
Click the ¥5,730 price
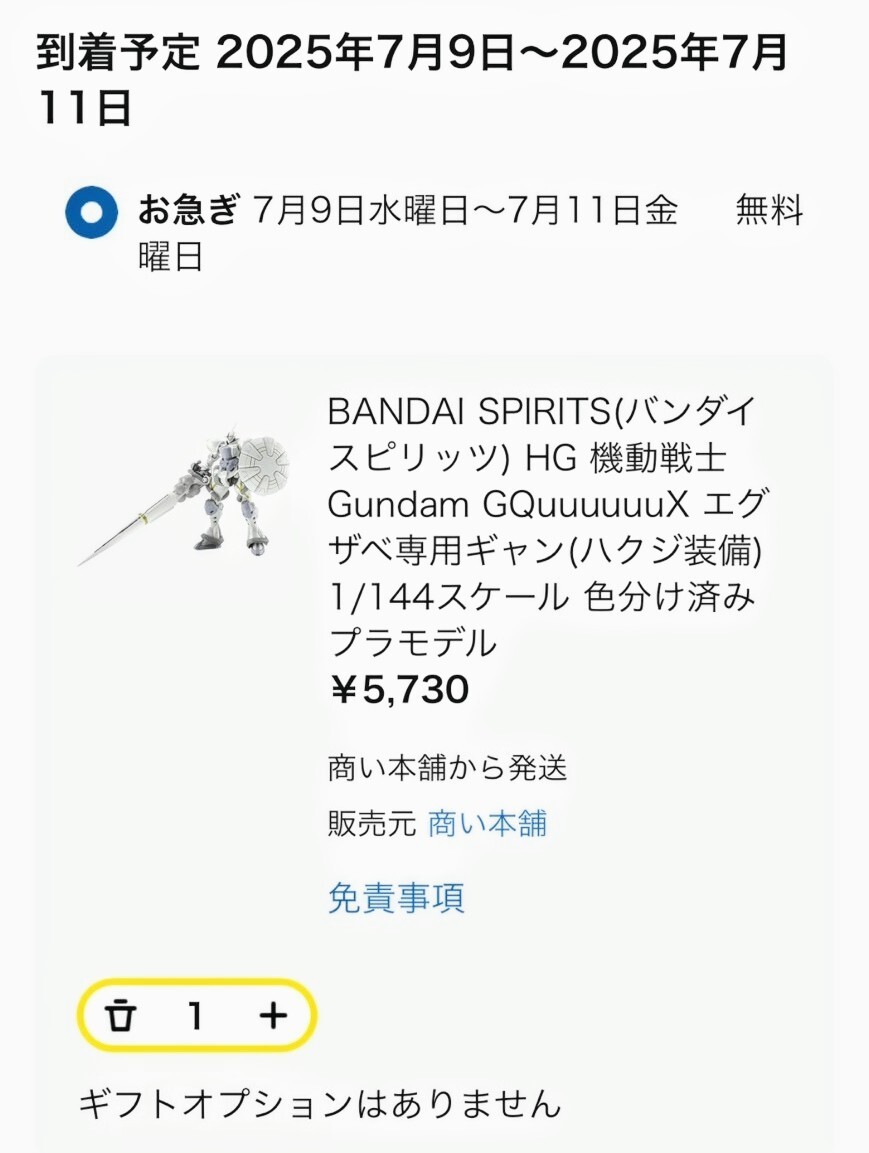pos(399,690)
